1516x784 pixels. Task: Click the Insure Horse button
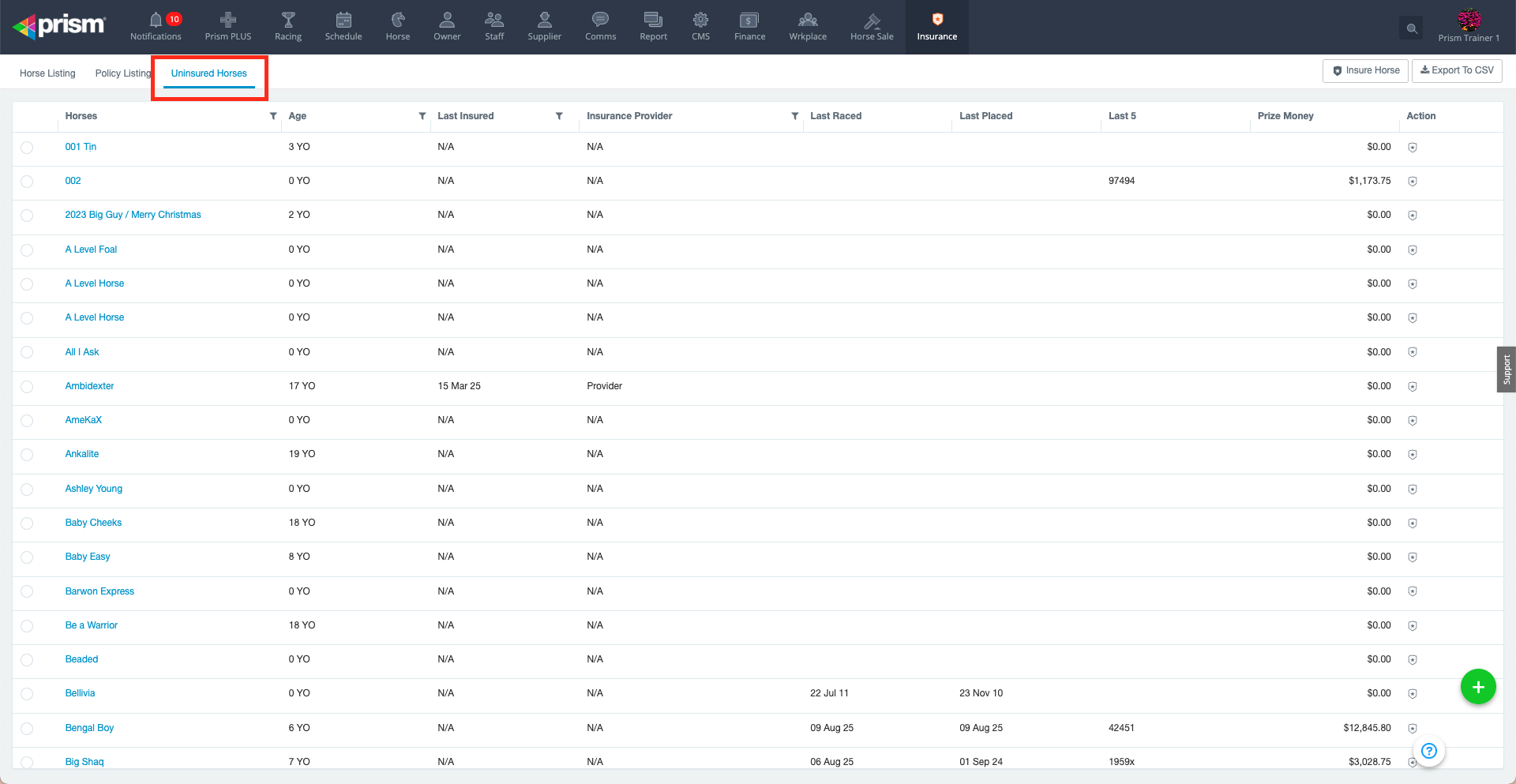tap(1365, 70)
